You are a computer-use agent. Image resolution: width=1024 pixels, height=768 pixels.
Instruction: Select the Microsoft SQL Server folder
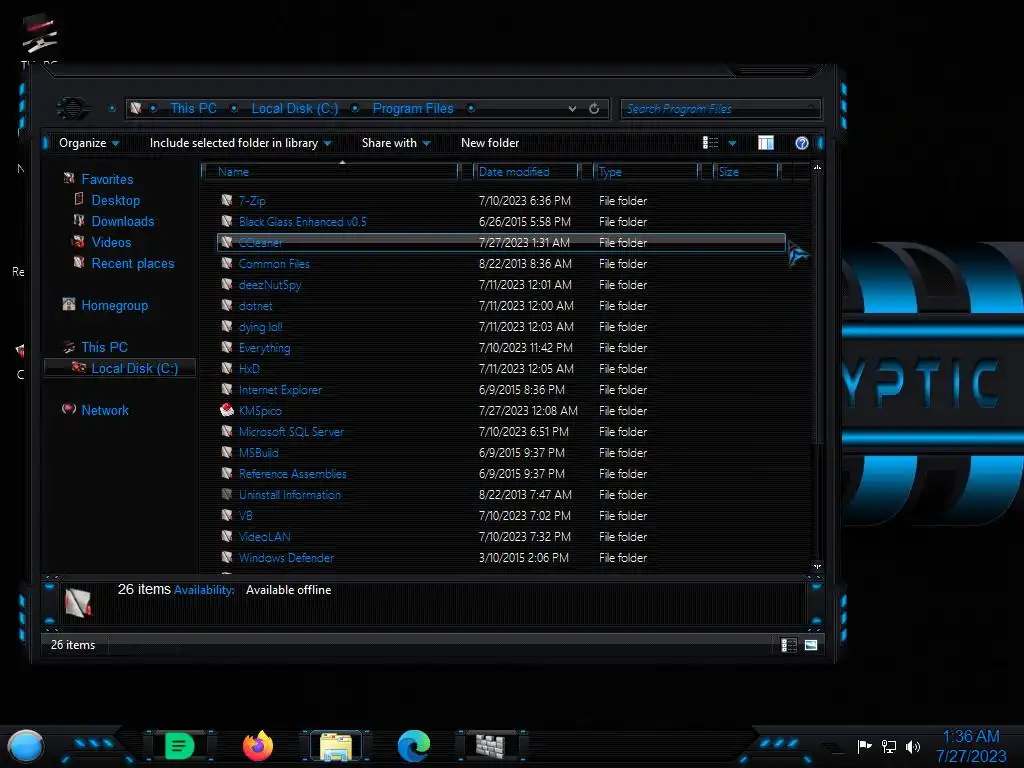pyautogui.click(x=291, y=432)
